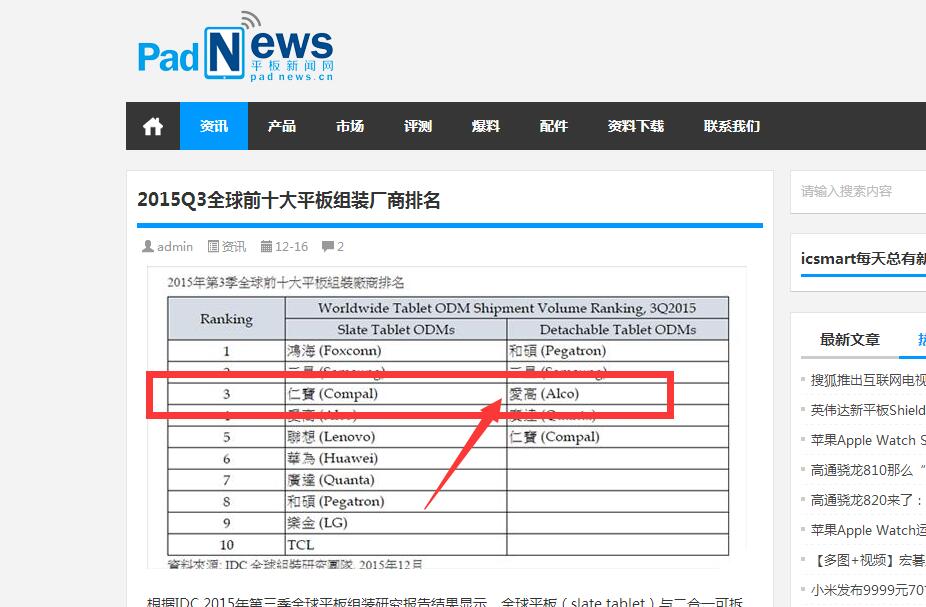Open the 配件 section

click(x=553, y=125)
